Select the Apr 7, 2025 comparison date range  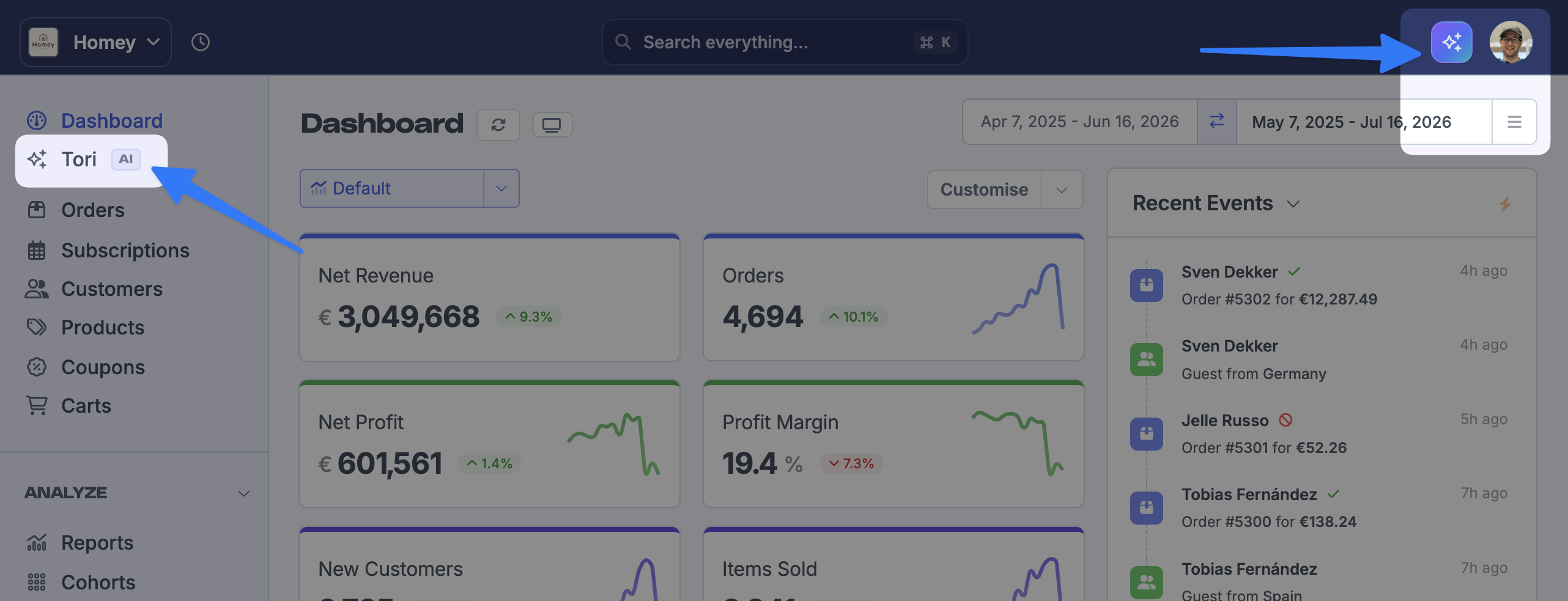1079,122
